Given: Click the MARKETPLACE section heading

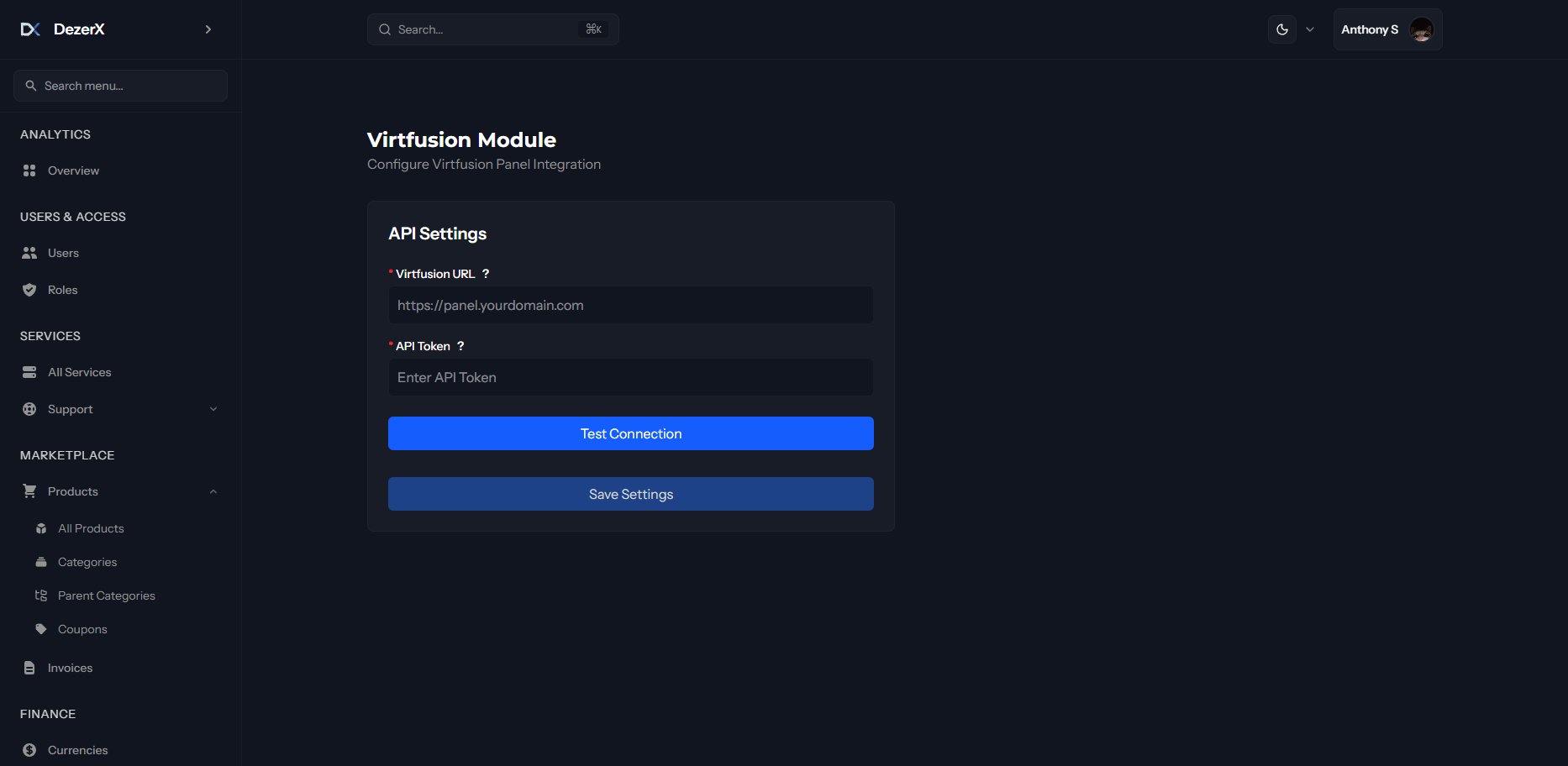Looking at the screenshot, I should [67, 455].
